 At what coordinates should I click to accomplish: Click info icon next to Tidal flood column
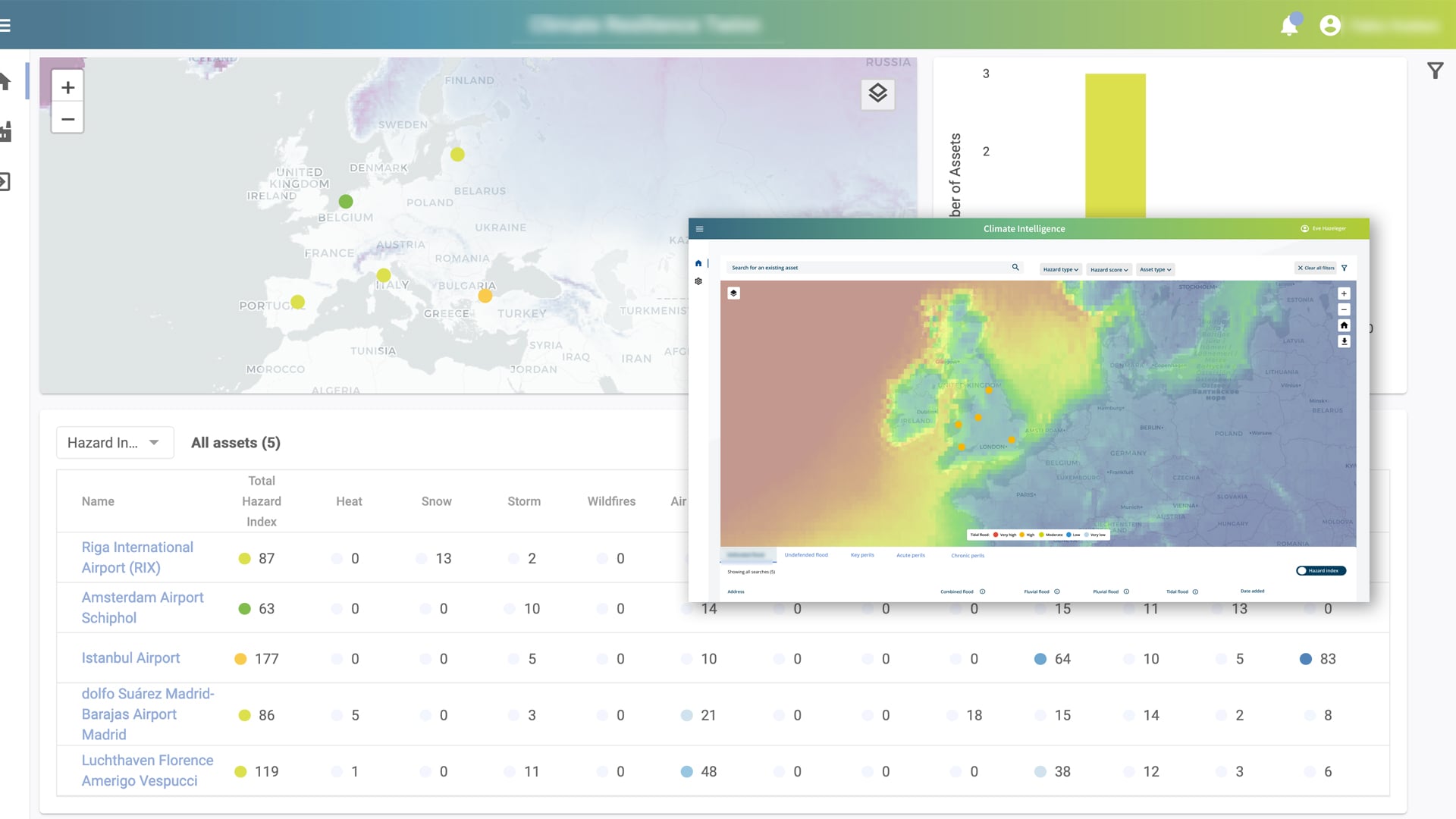point(1195,591)
